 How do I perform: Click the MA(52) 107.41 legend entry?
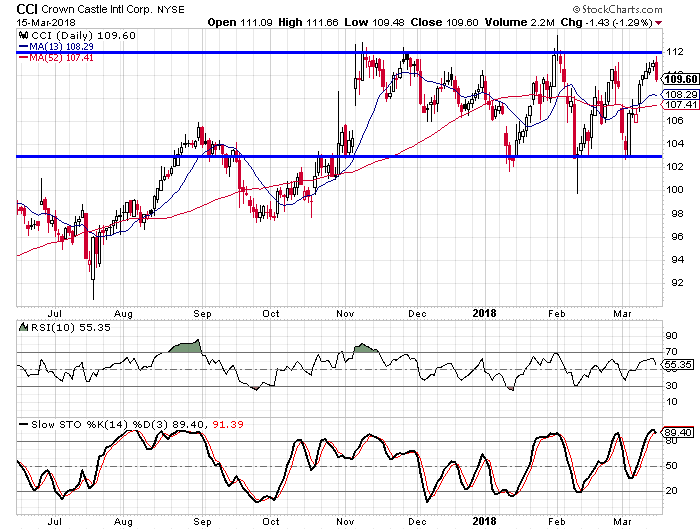pyautogui.click(x=56, y=58)
